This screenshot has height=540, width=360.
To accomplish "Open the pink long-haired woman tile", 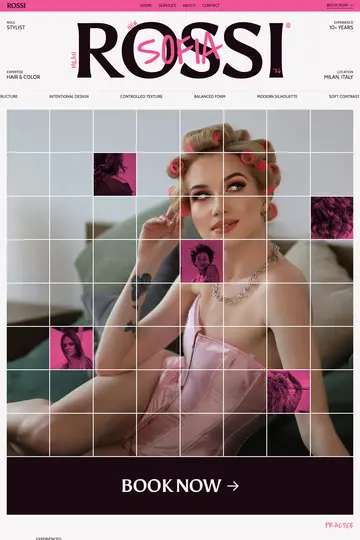I will click(x=71, y=348).
